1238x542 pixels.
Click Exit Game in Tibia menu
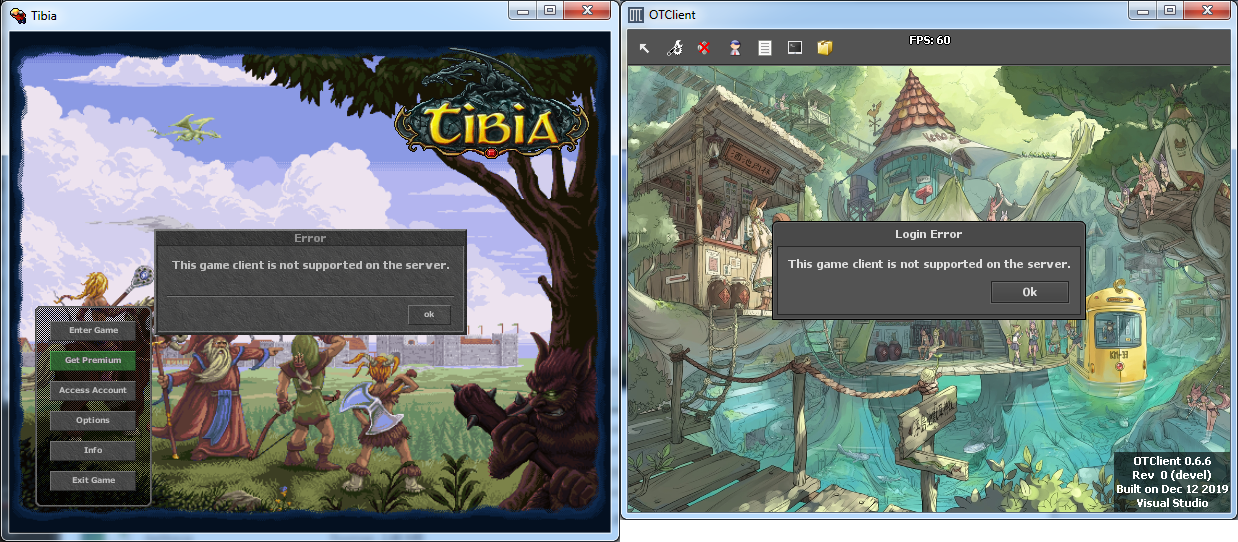93,480
